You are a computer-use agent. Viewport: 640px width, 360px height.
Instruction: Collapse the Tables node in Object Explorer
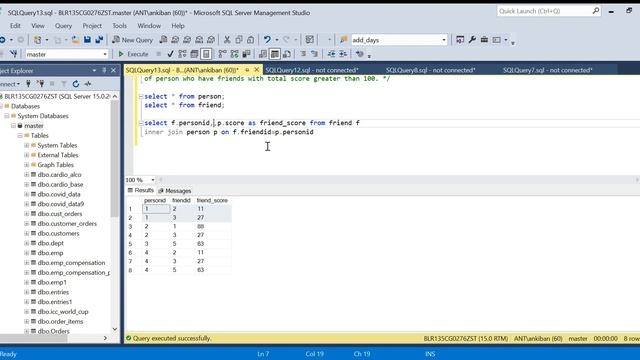pyautogui.click(x=20, y=136)
